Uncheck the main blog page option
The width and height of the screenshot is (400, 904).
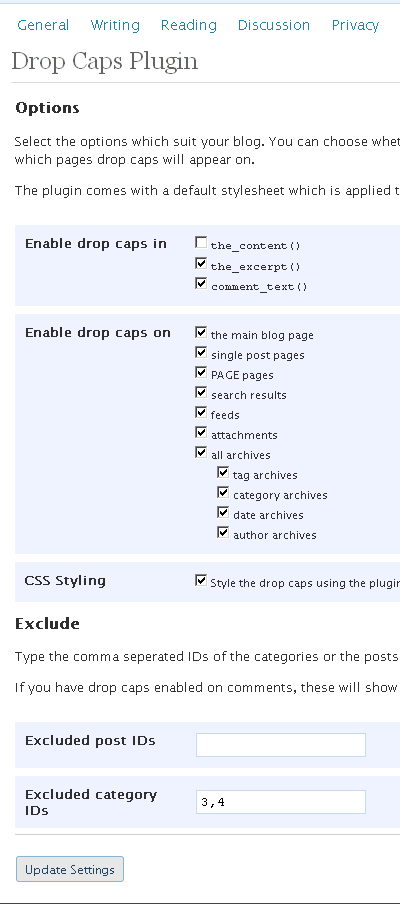pyautogui.click(x=201, y=333)
